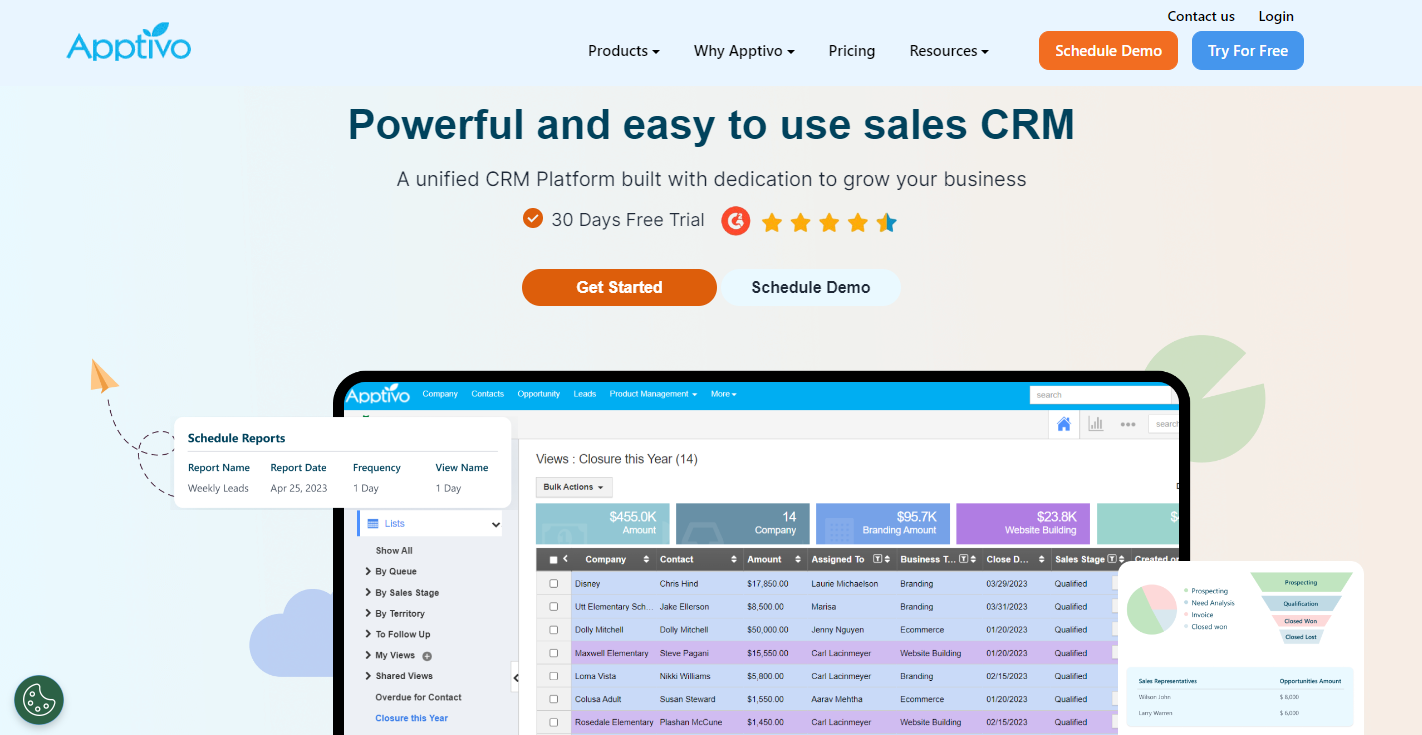Check the Loma Vista row checkbox
Image resolution: width=1422 pixels, height=735 pixels.
(554, 676)
